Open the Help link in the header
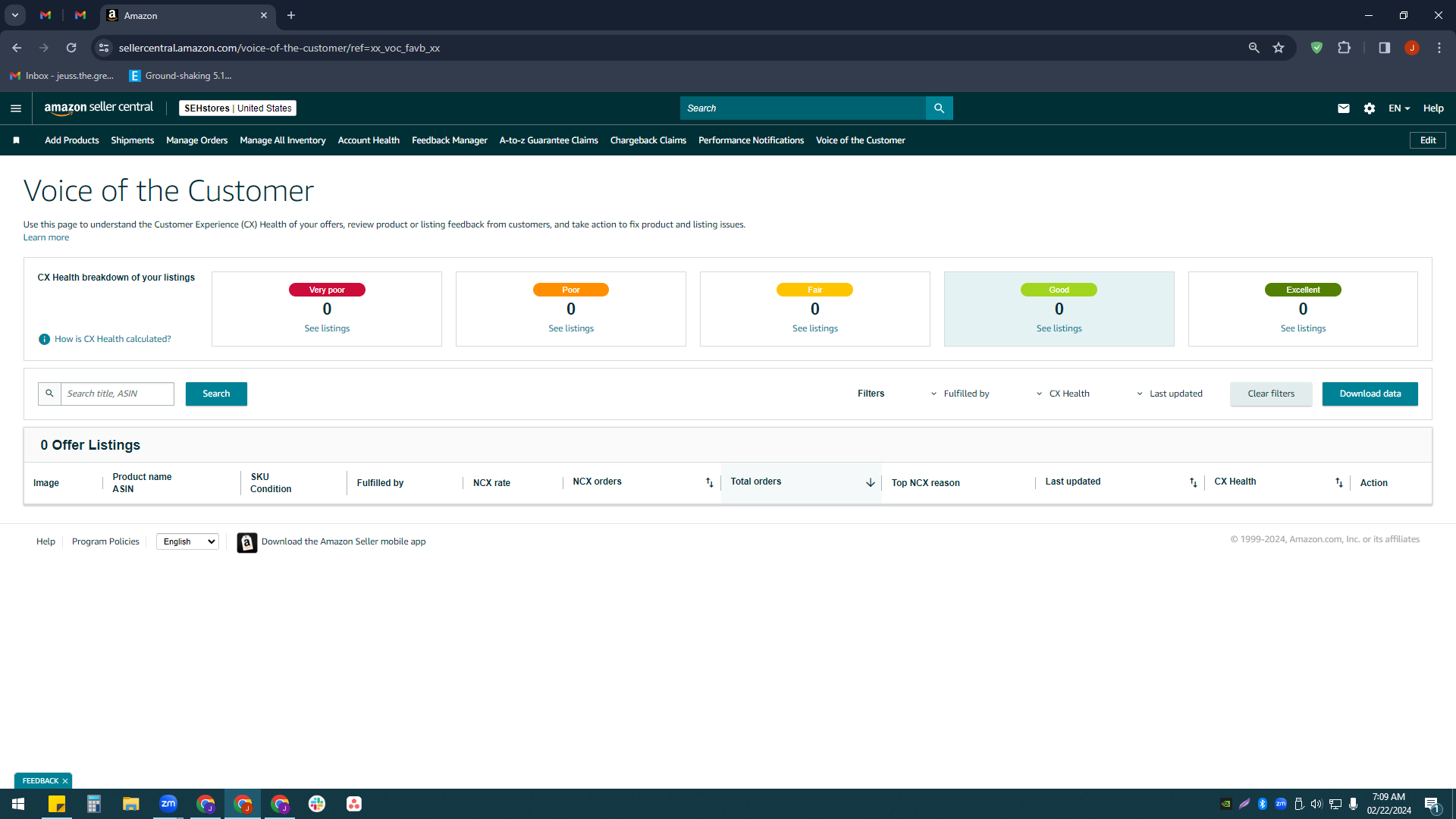1456x819 pixels. 1433,108
